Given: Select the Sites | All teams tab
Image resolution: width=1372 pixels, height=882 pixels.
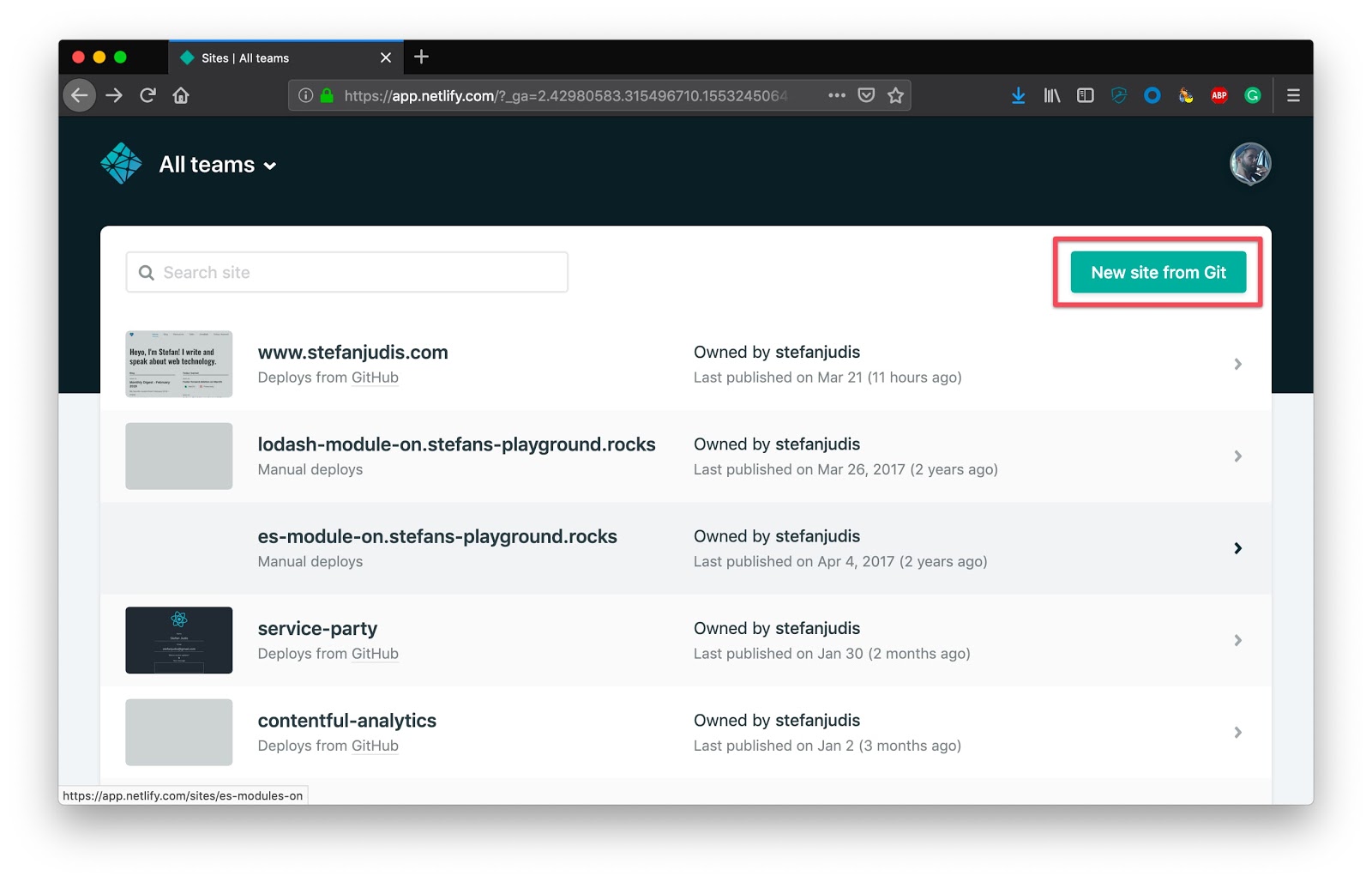Looking at the screenshot, I should pyautogui.click(x=286, y=57).
